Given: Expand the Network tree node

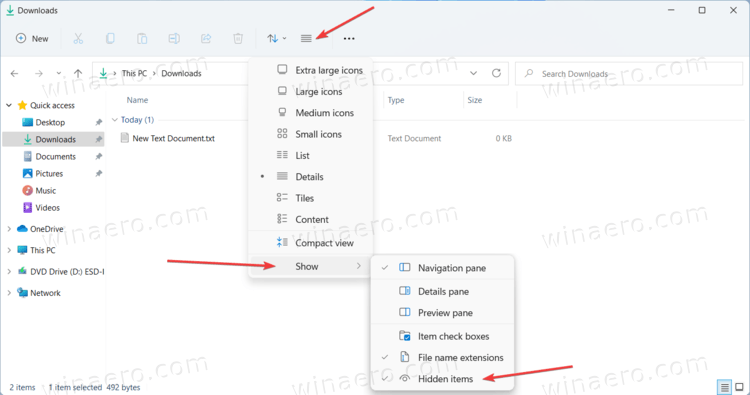Looking at the screenshot, I should pos(9,293).
